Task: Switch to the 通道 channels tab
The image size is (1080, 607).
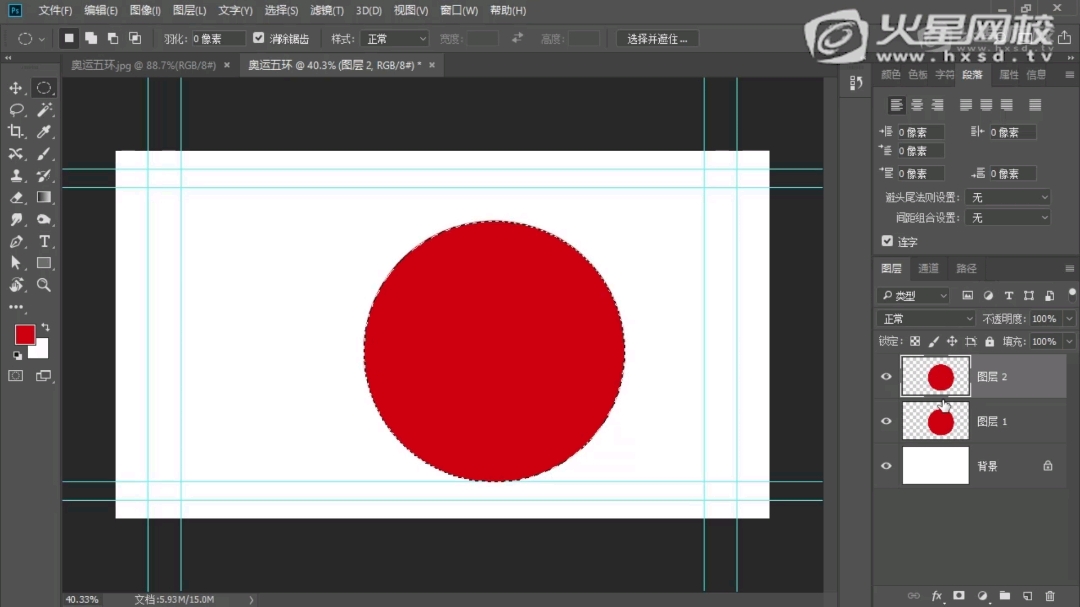Action: coord(928,269)
